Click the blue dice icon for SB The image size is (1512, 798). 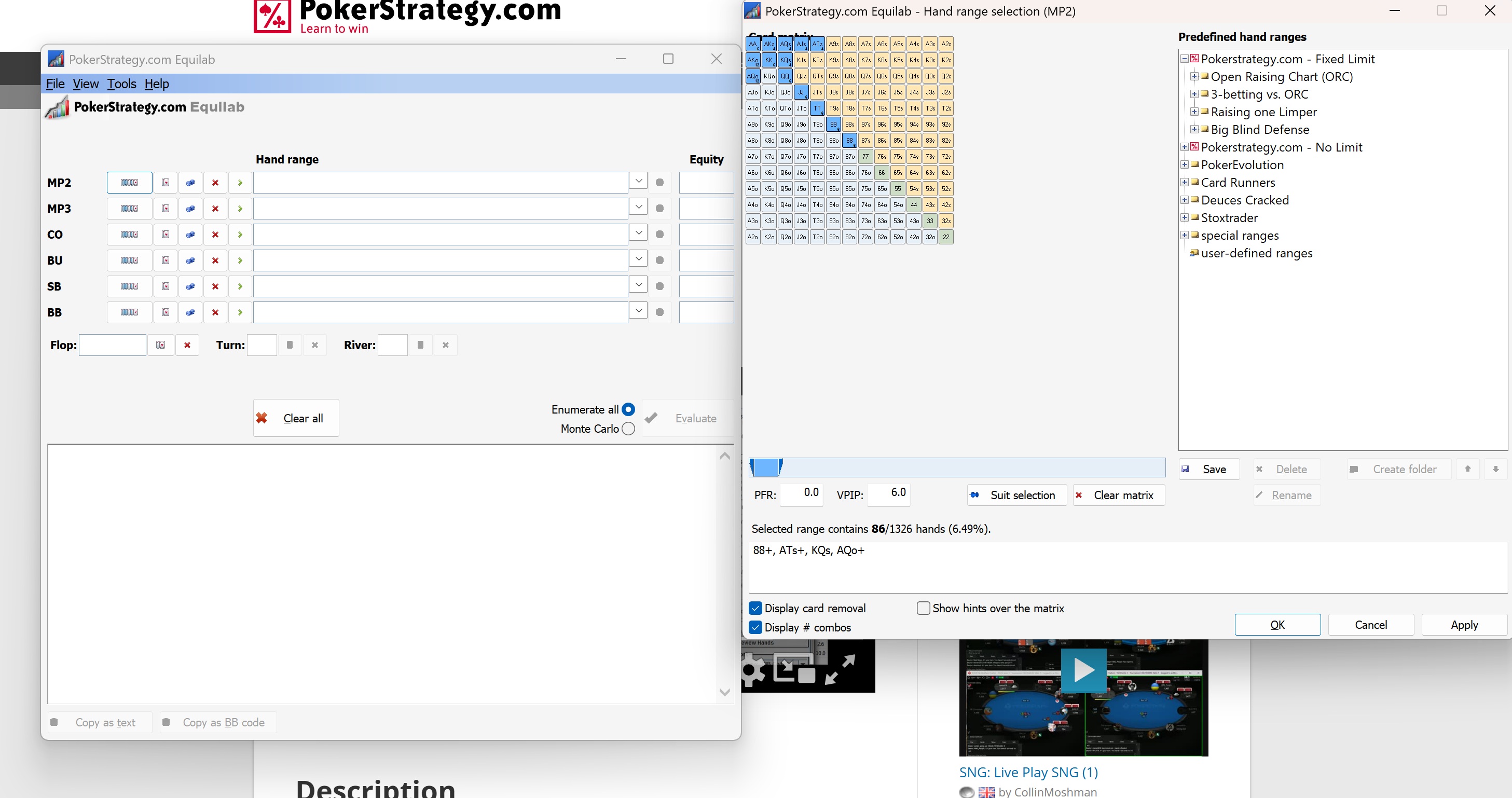coord(190,286)
